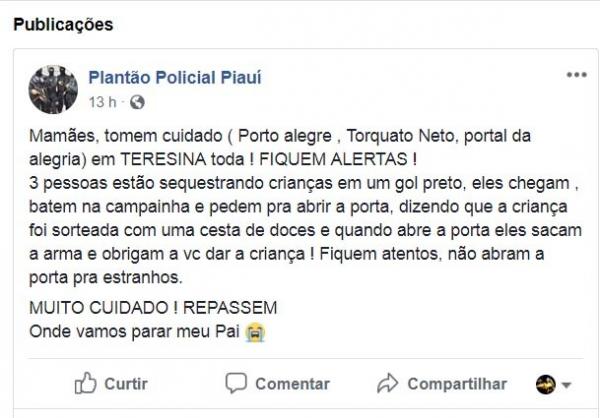Screen dimensions: 600x418
Task: Click the Comentar label
Action: 292,384
